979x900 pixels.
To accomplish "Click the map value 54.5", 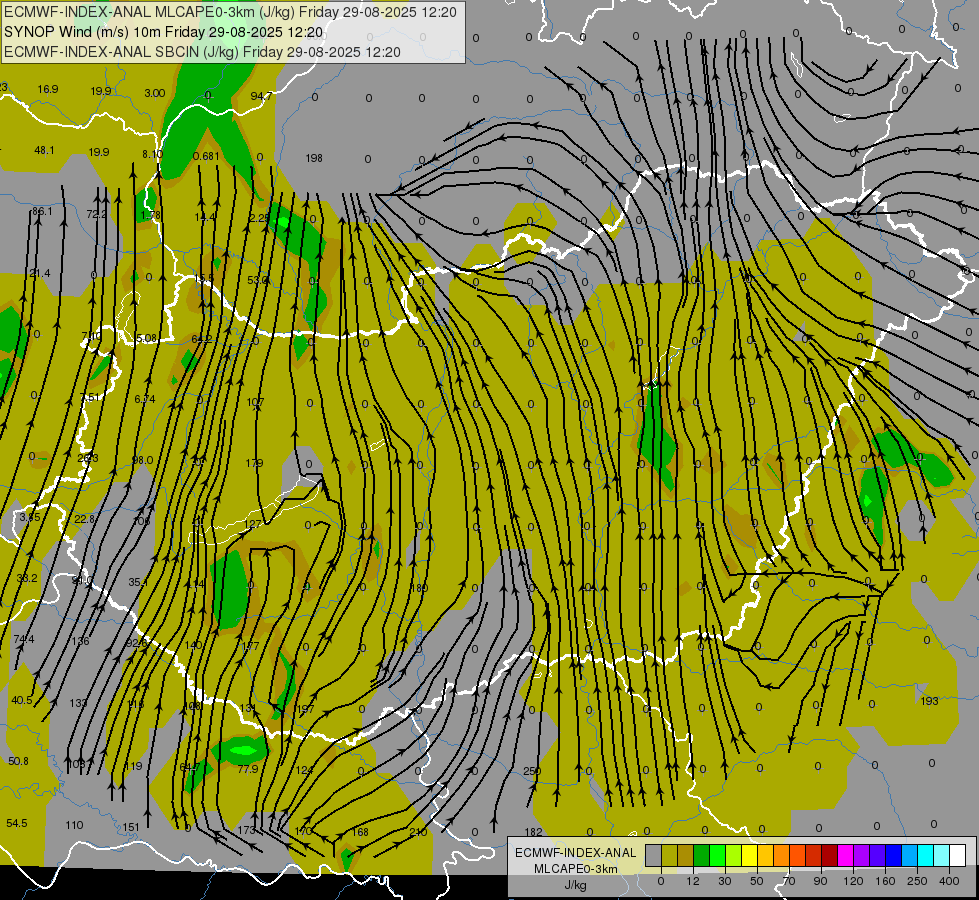I will (17, 823).
